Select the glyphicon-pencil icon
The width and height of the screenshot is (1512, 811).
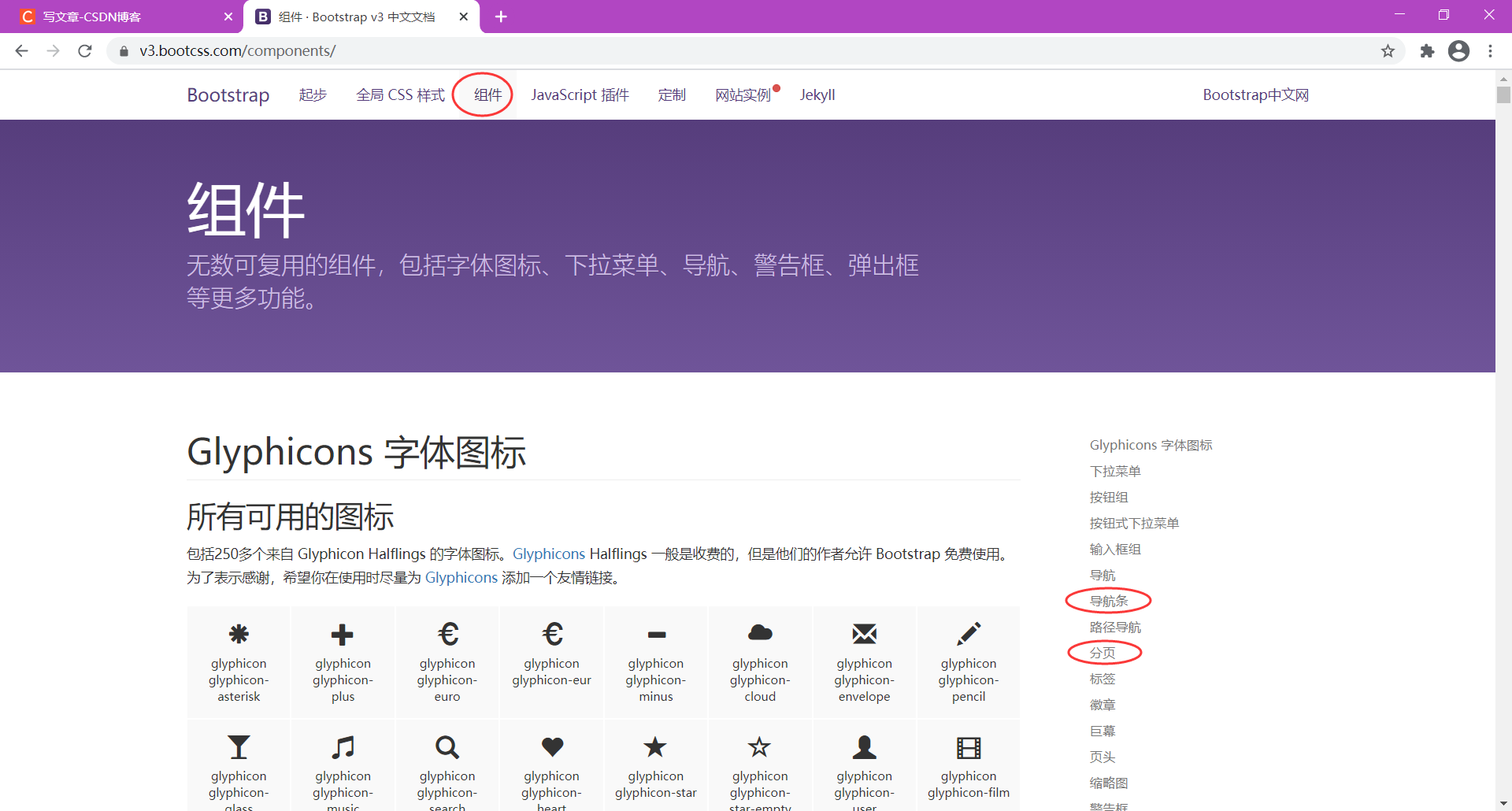(969, 634)
